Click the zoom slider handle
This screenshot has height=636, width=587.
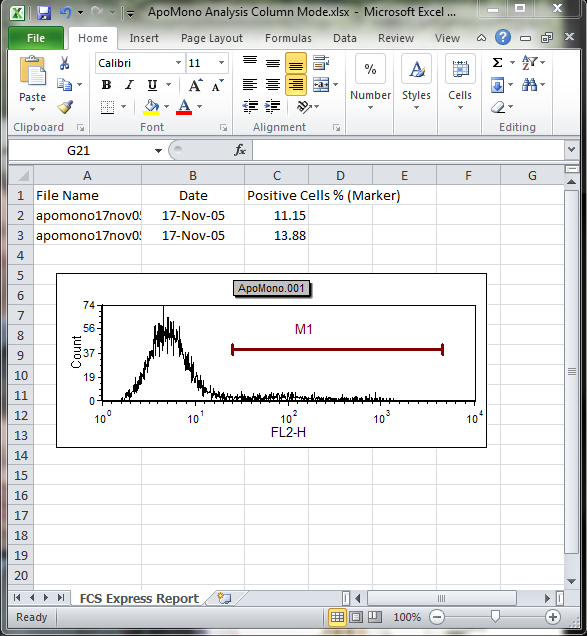tap(495, 617)
